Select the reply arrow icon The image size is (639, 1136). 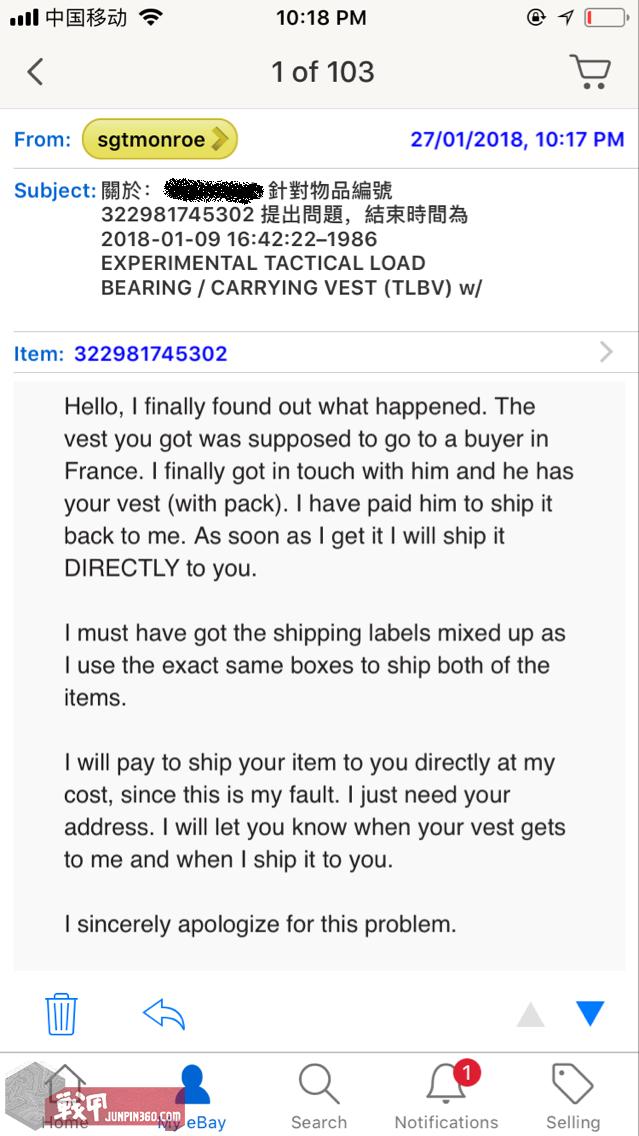point(163,1013)
